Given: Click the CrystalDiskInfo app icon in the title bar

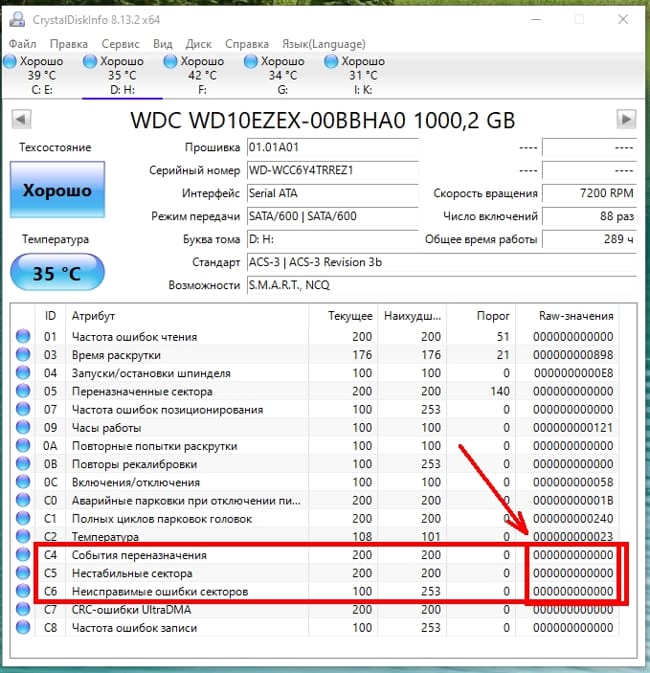Looking at the screenshot, I should click(x=17, y=19).
